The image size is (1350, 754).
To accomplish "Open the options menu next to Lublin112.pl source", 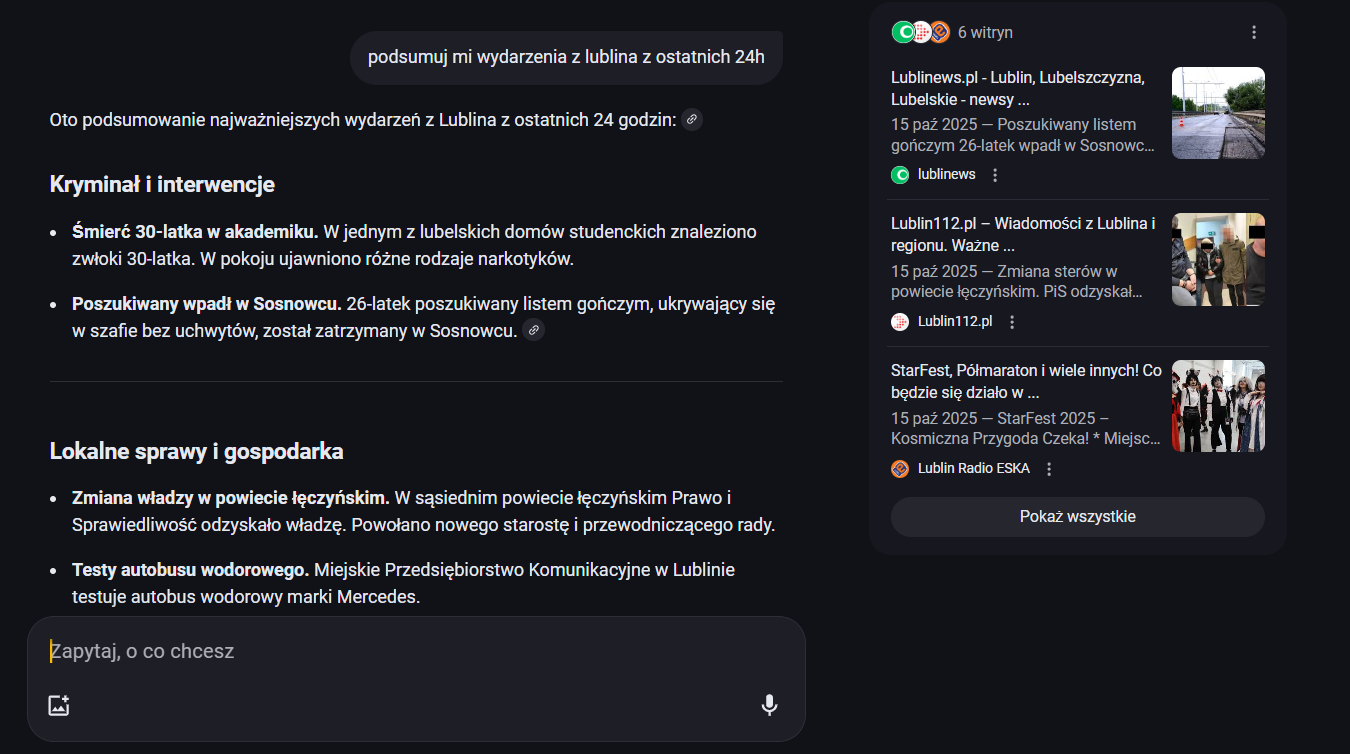I will pyautogui.click(x=1012, y=322).
